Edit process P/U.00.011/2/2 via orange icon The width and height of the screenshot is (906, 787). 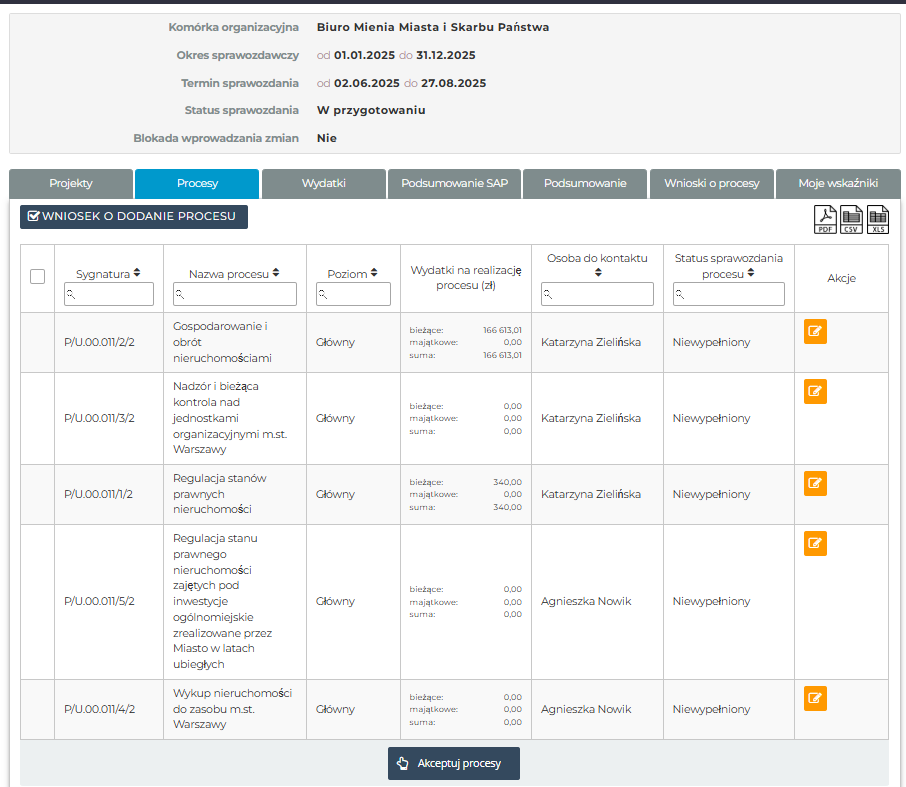815,332
